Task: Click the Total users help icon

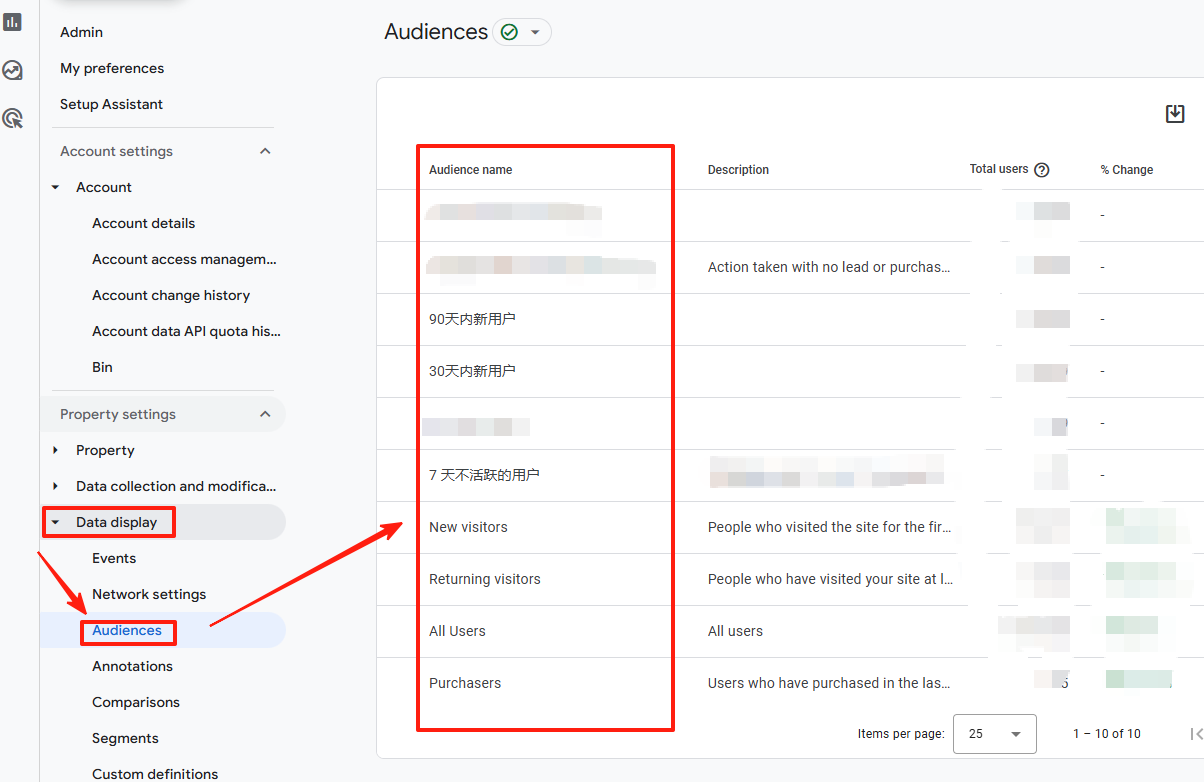Action: 1042,170
